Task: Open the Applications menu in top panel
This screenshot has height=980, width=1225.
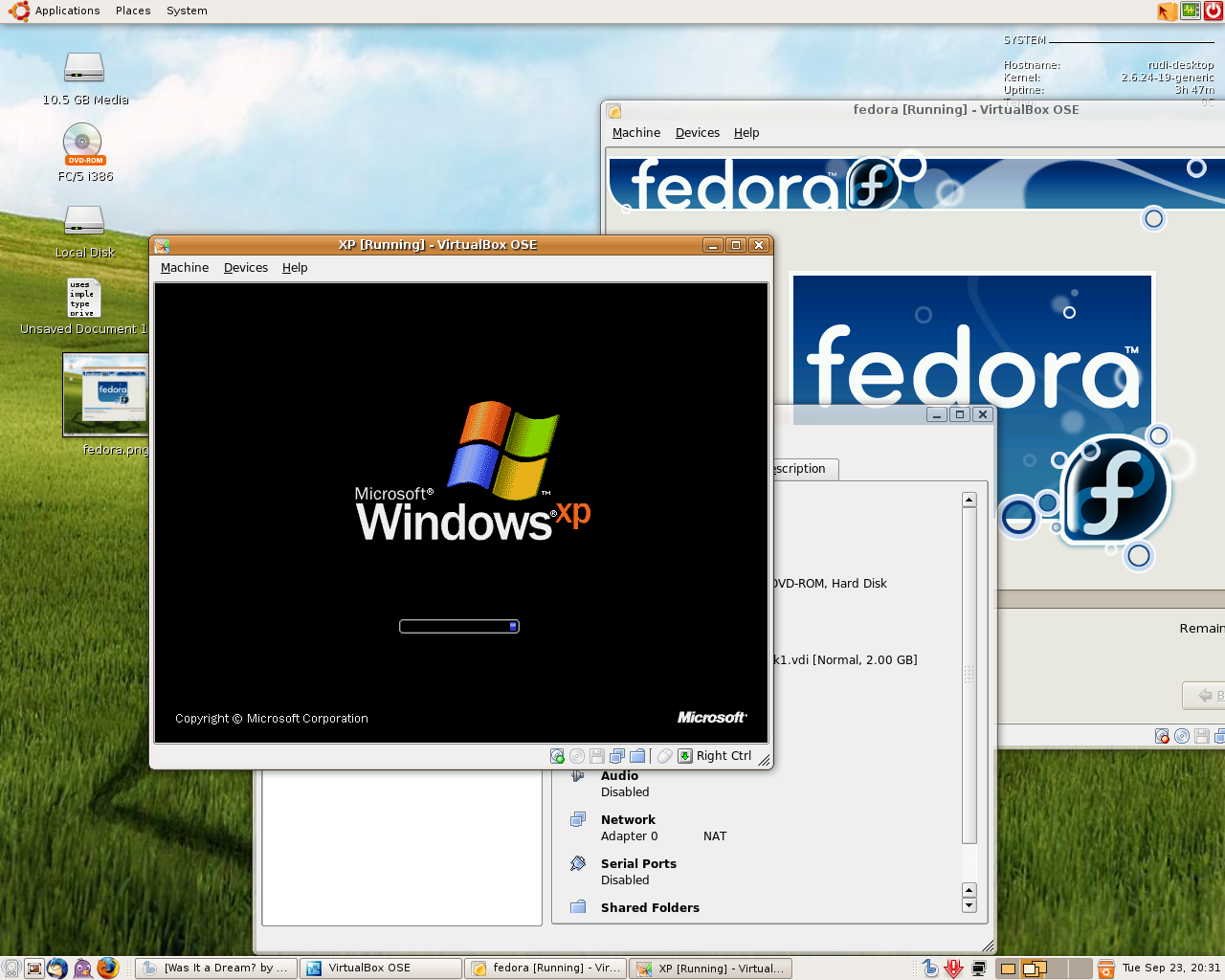Action: pos(67,11)
